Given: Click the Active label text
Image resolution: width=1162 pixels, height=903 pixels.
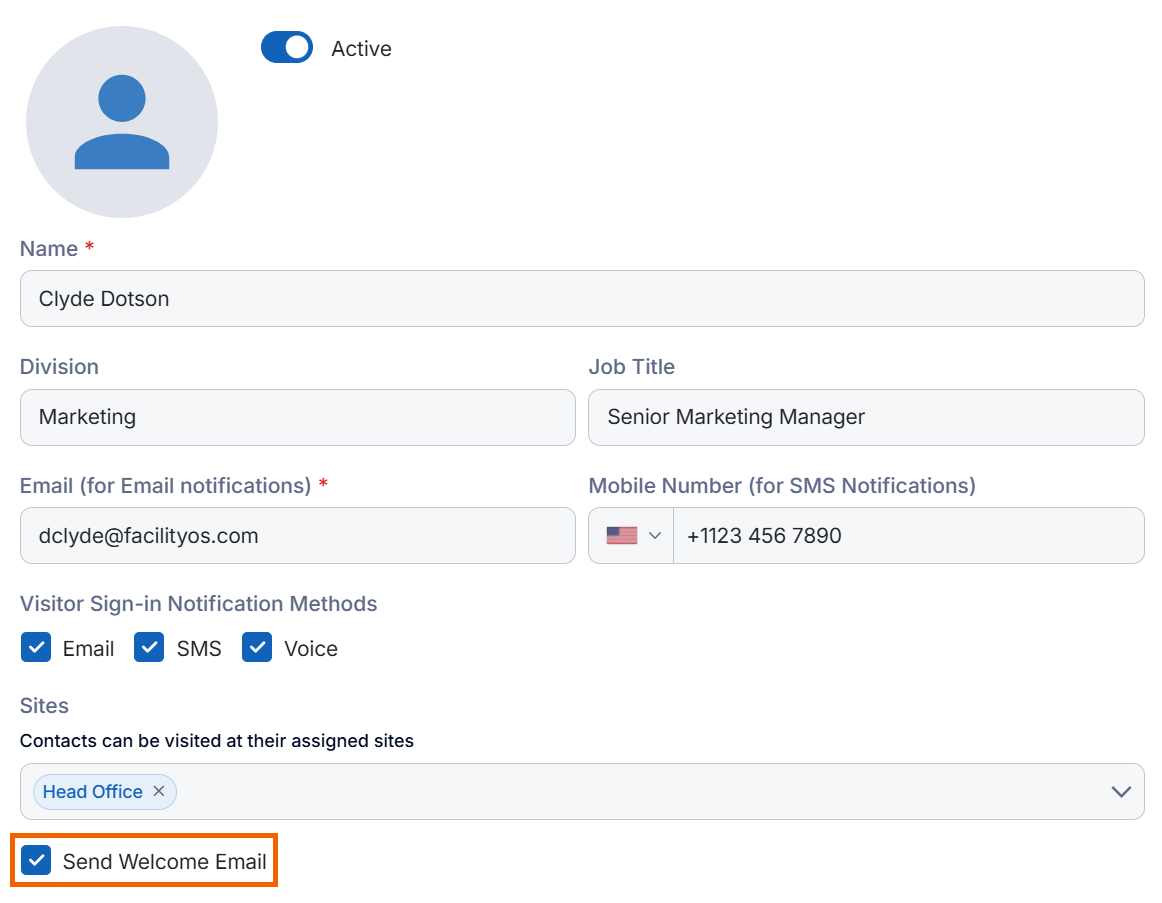Looking at the screenshot, I should tap(361, 47).
